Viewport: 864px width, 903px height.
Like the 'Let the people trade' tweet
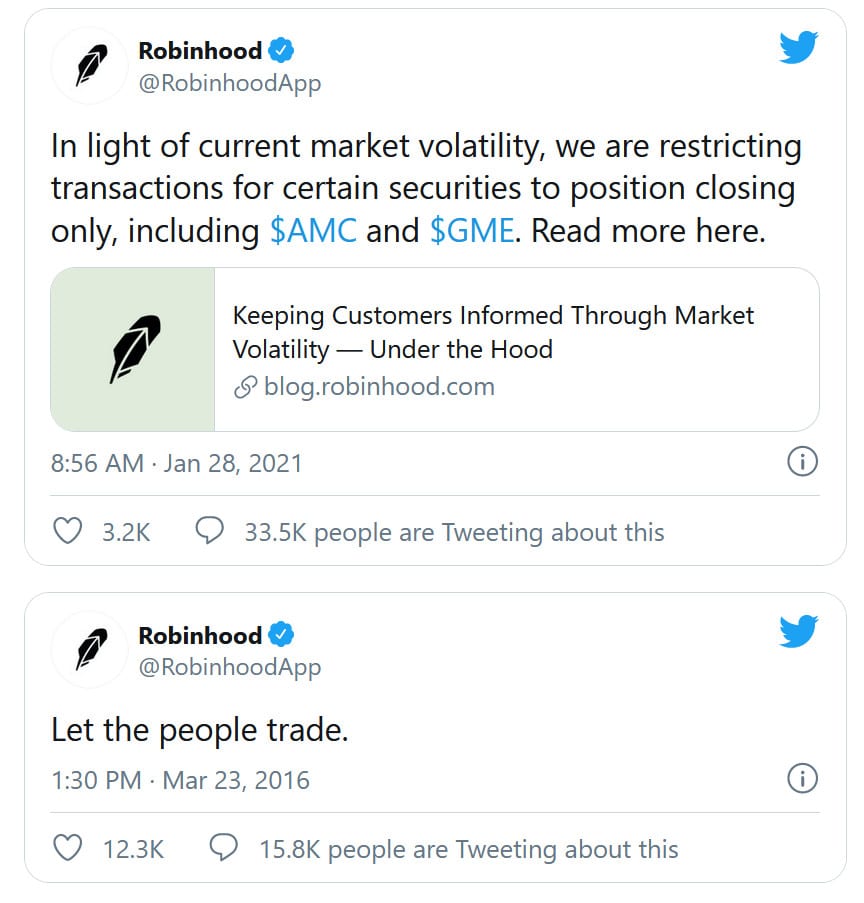pos(67,849)
